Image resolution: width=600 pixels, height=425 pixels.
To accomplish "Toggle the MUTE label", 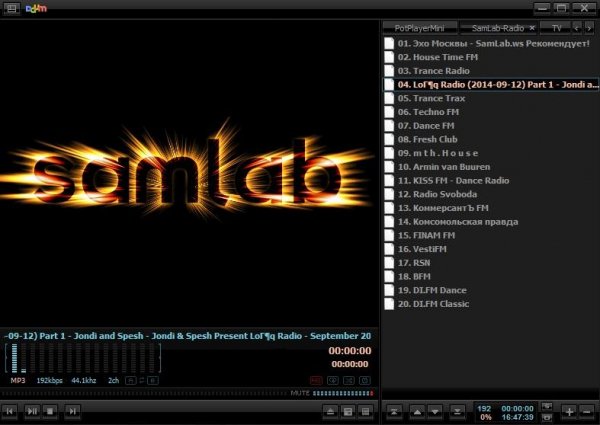I will 300,393.
